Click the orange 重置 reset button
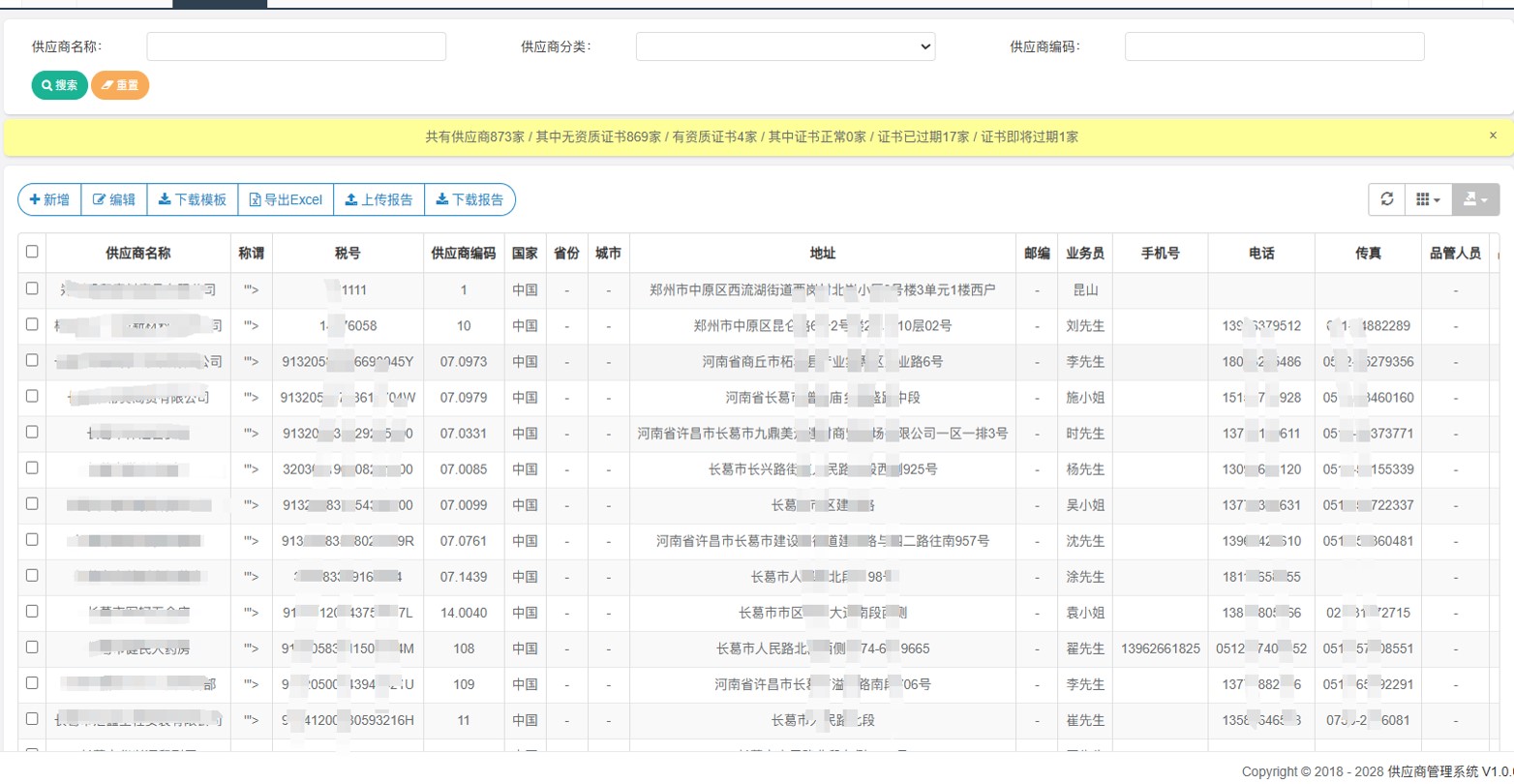 120,85
